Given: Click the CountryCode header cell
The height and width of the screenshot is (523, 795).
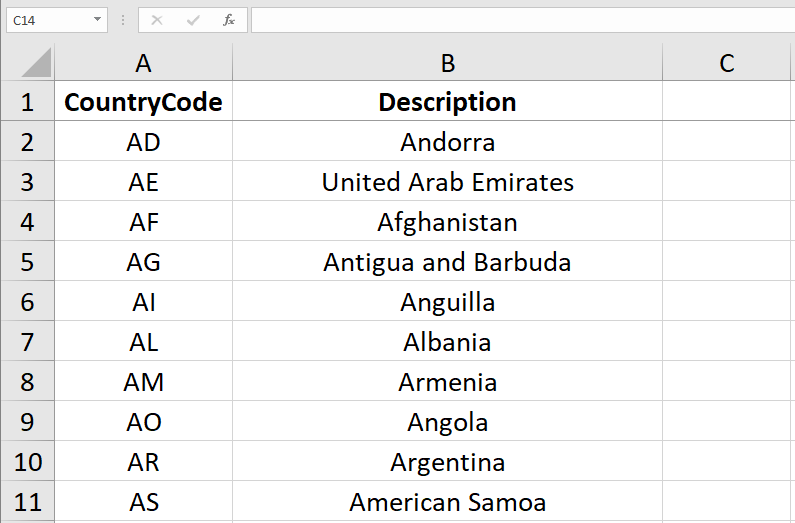Looking at the screenshot, I should (x=143, y=102).
